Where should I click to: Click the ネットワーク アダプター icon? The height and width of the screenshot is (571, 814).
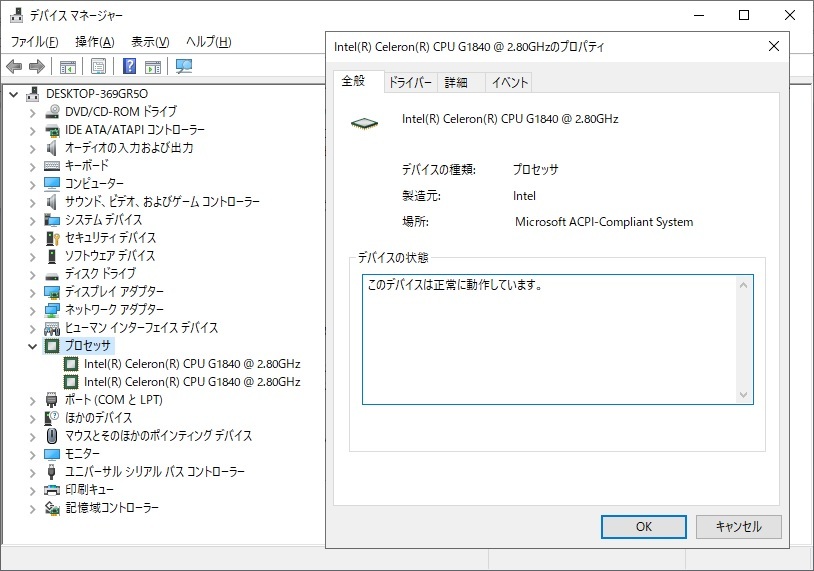(52, 310)
